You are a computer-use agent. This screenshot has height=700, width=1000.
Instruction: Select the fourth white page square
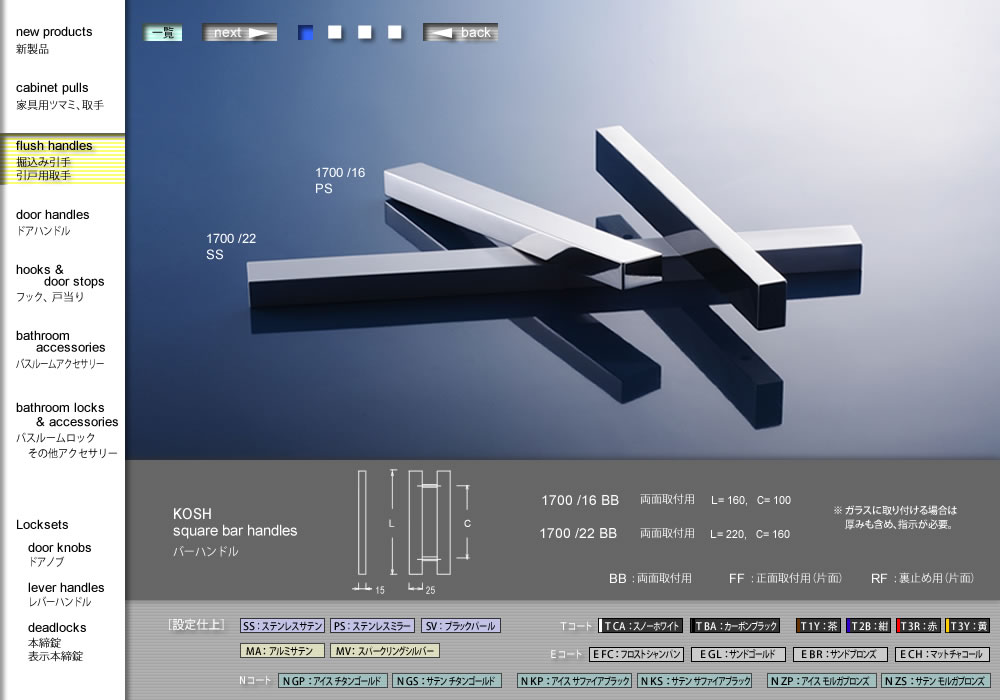[395, 33]
